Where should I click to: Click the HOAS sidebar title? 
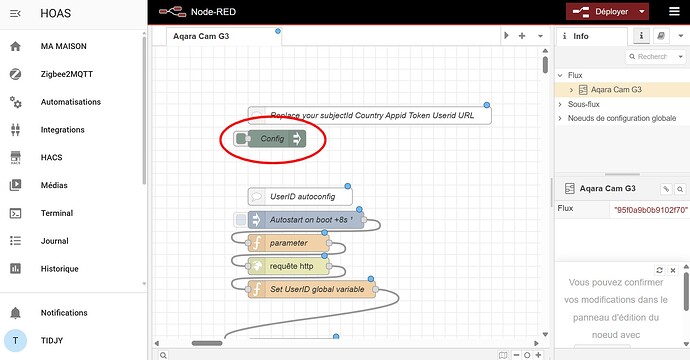55,13
